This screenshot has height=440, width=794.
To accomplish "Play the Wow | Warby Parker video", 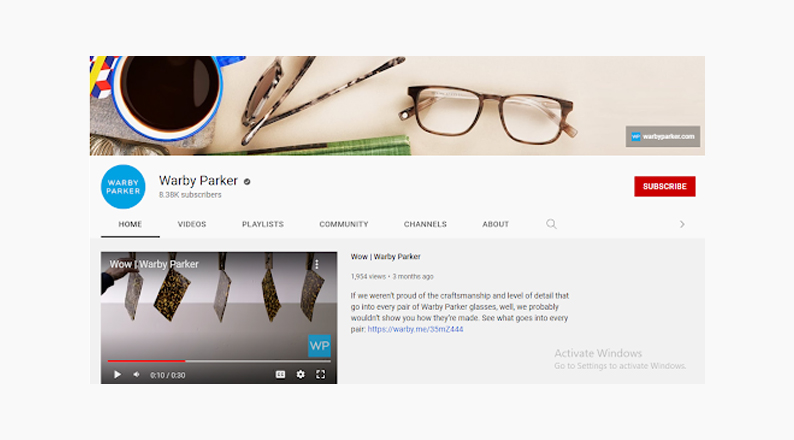I will click(117, 375).
